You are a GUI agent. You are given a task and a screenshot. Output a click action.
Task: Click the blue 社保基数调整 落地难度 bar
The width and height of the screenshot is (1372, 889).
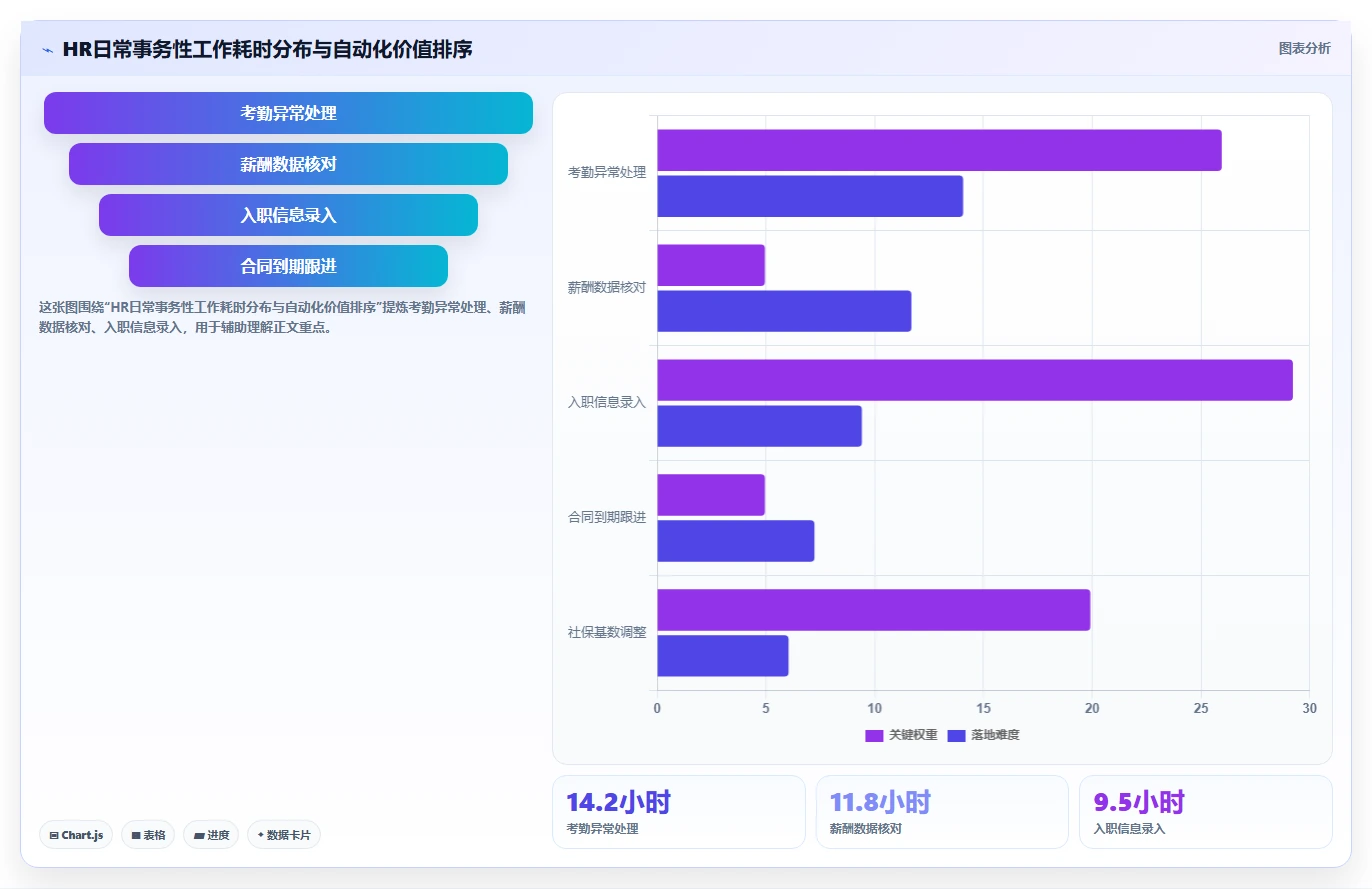click(723, 656)
